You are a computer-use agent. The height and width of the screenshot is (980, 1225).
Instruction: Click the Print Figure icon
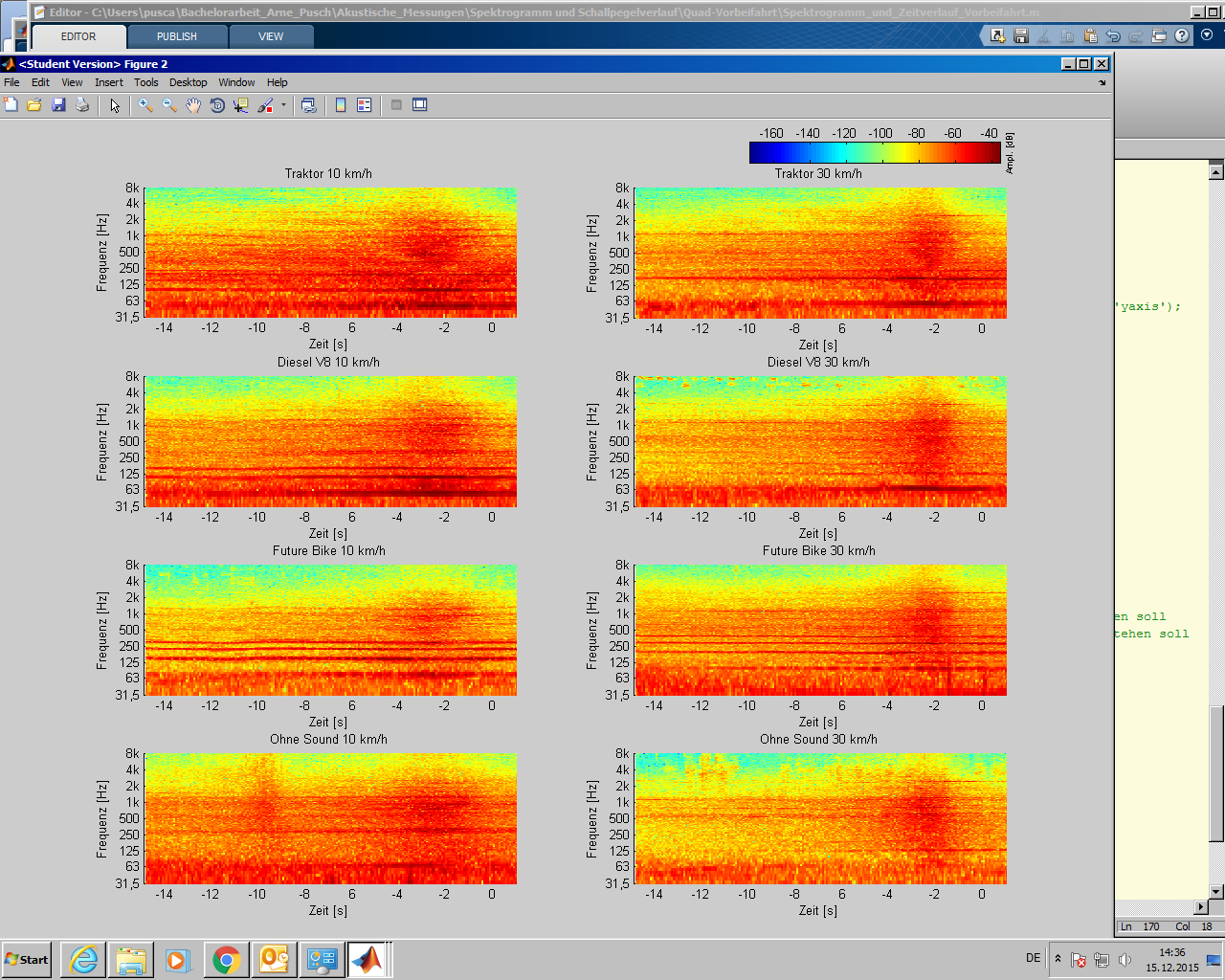point(82,105)
